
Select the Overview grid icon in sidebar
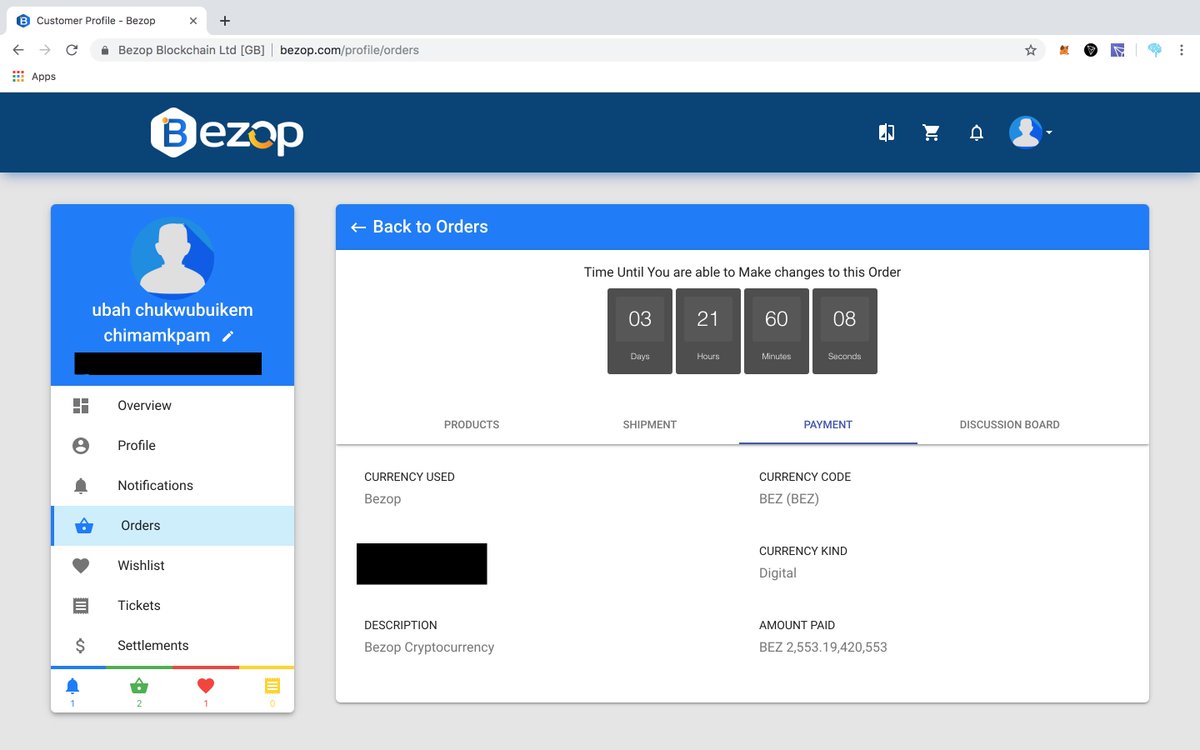82,405
